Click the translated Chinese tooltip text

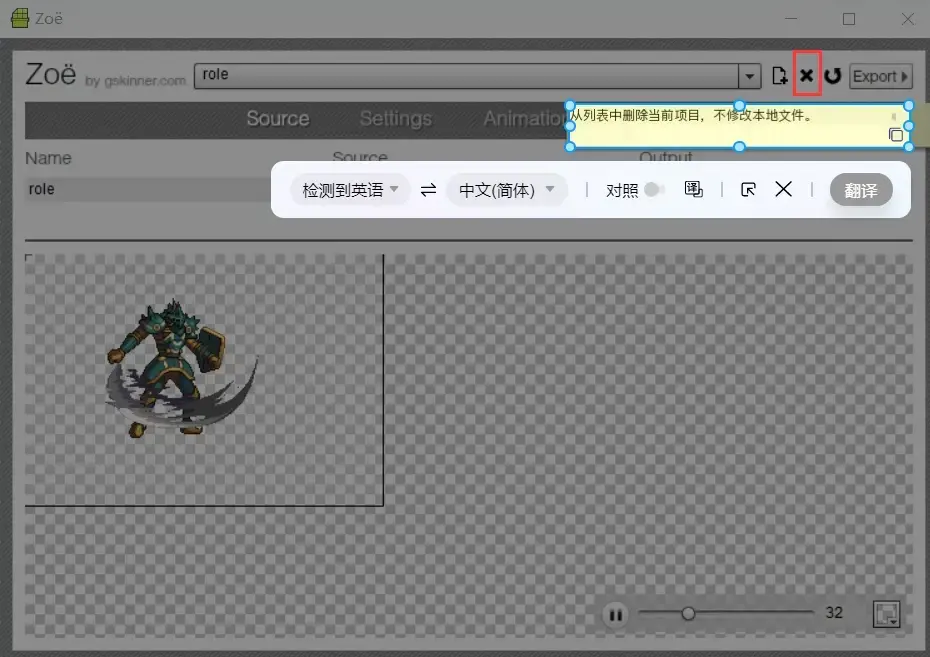coord(692,115)
